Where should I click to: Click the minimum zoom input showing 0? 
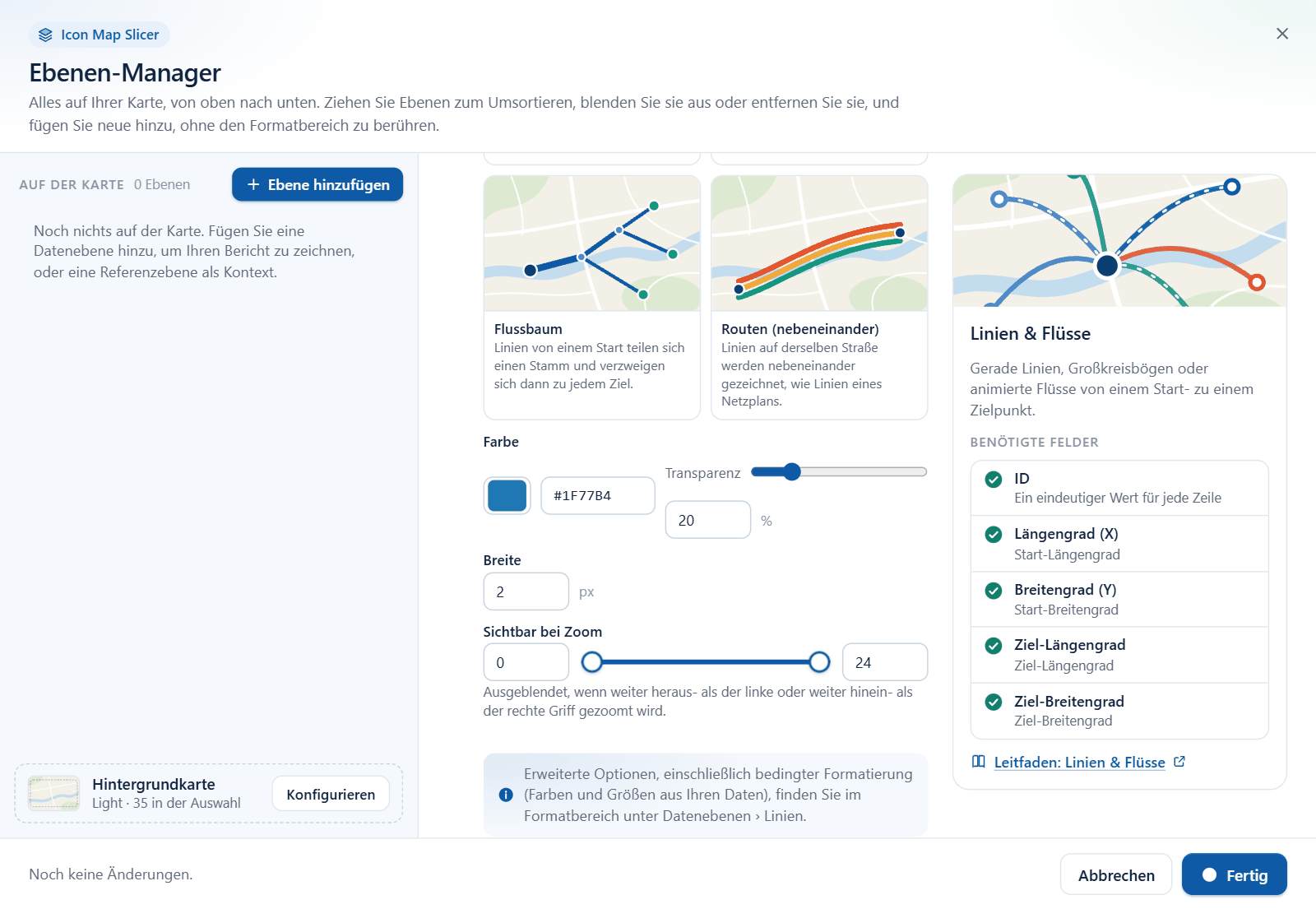tap(526, 662)
